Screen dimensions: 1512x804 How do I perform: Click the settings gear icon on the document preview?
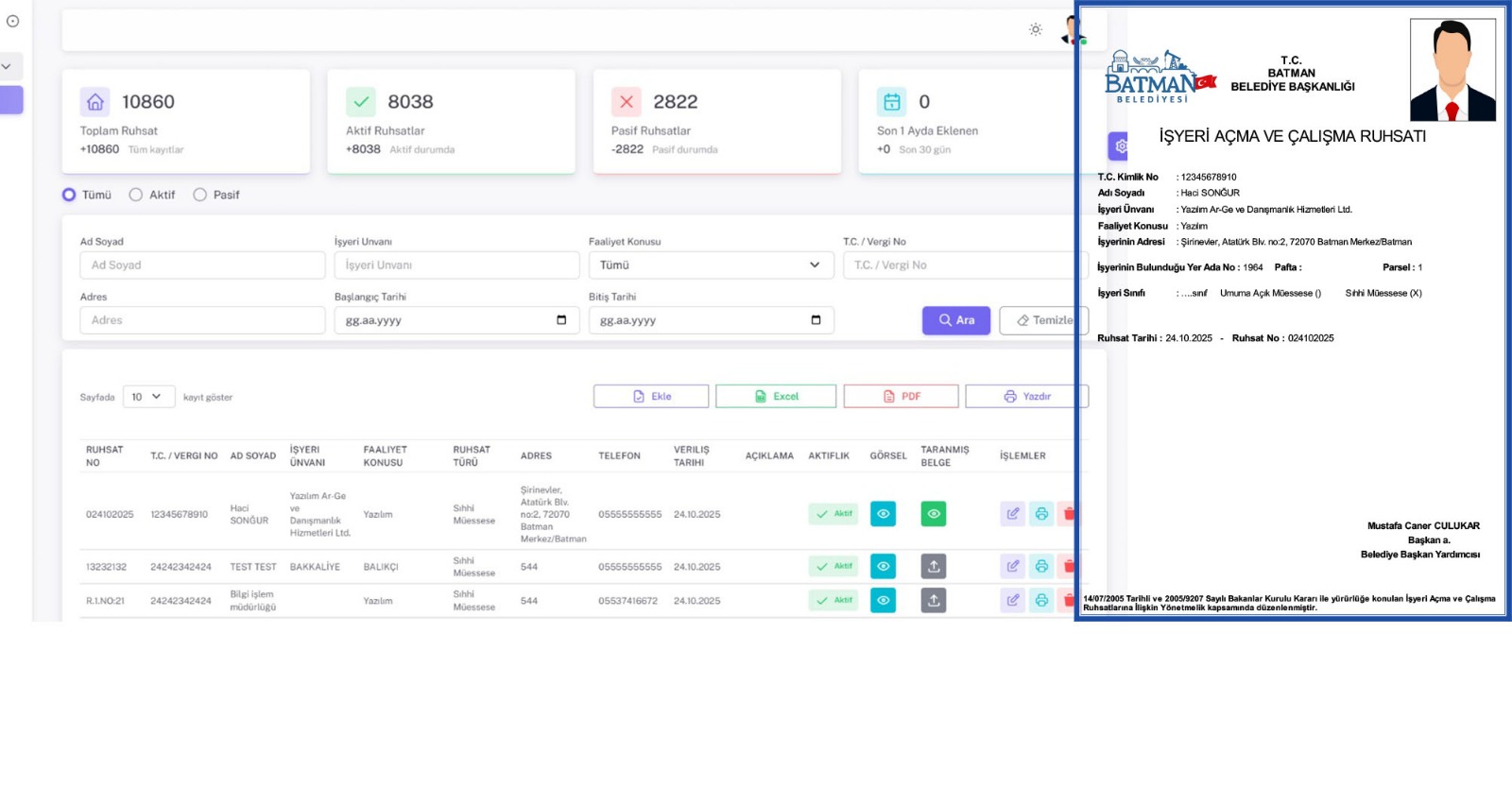point(1120,146)
